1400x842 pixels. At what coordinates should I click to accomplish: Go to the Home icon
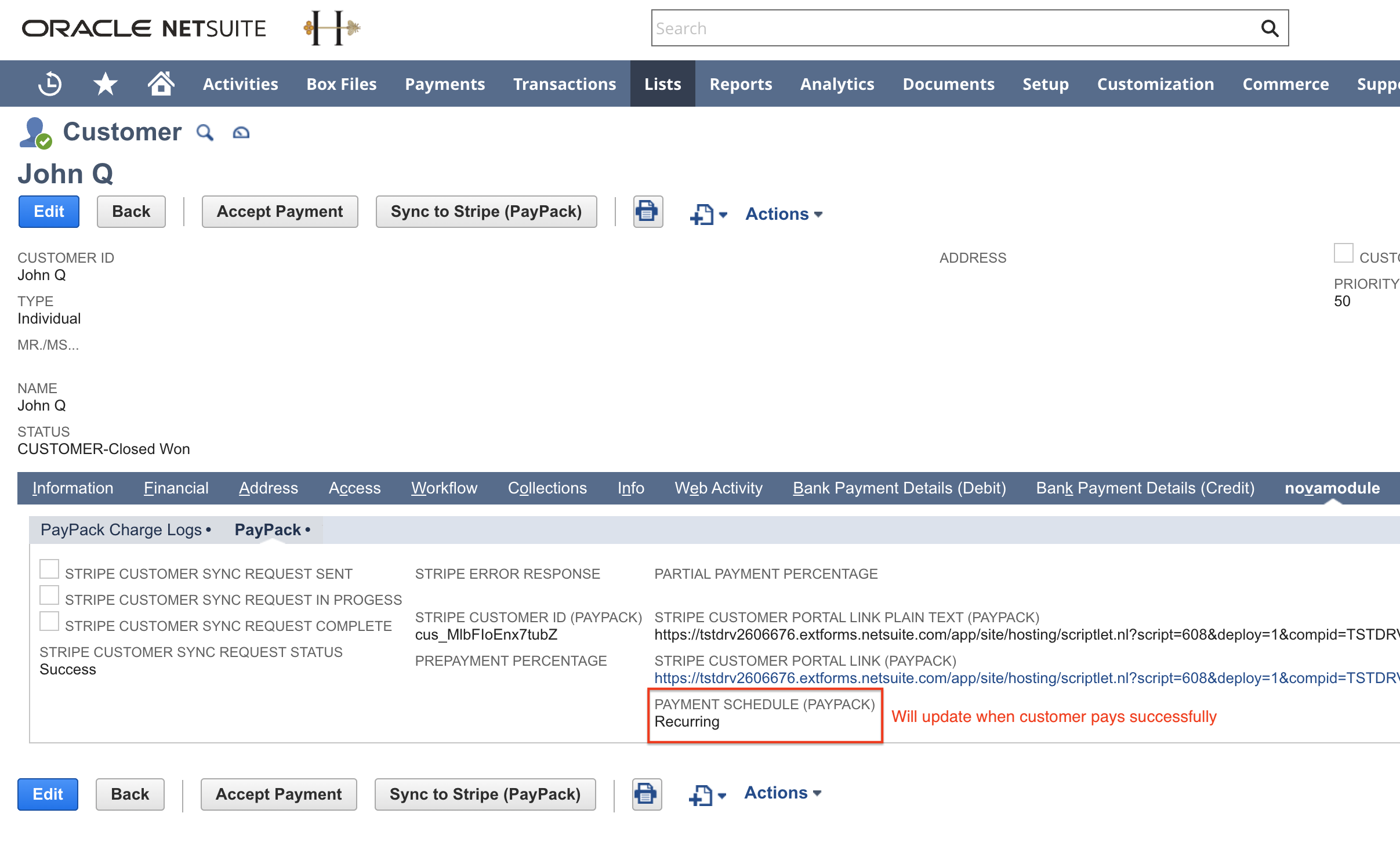point(161,84)
